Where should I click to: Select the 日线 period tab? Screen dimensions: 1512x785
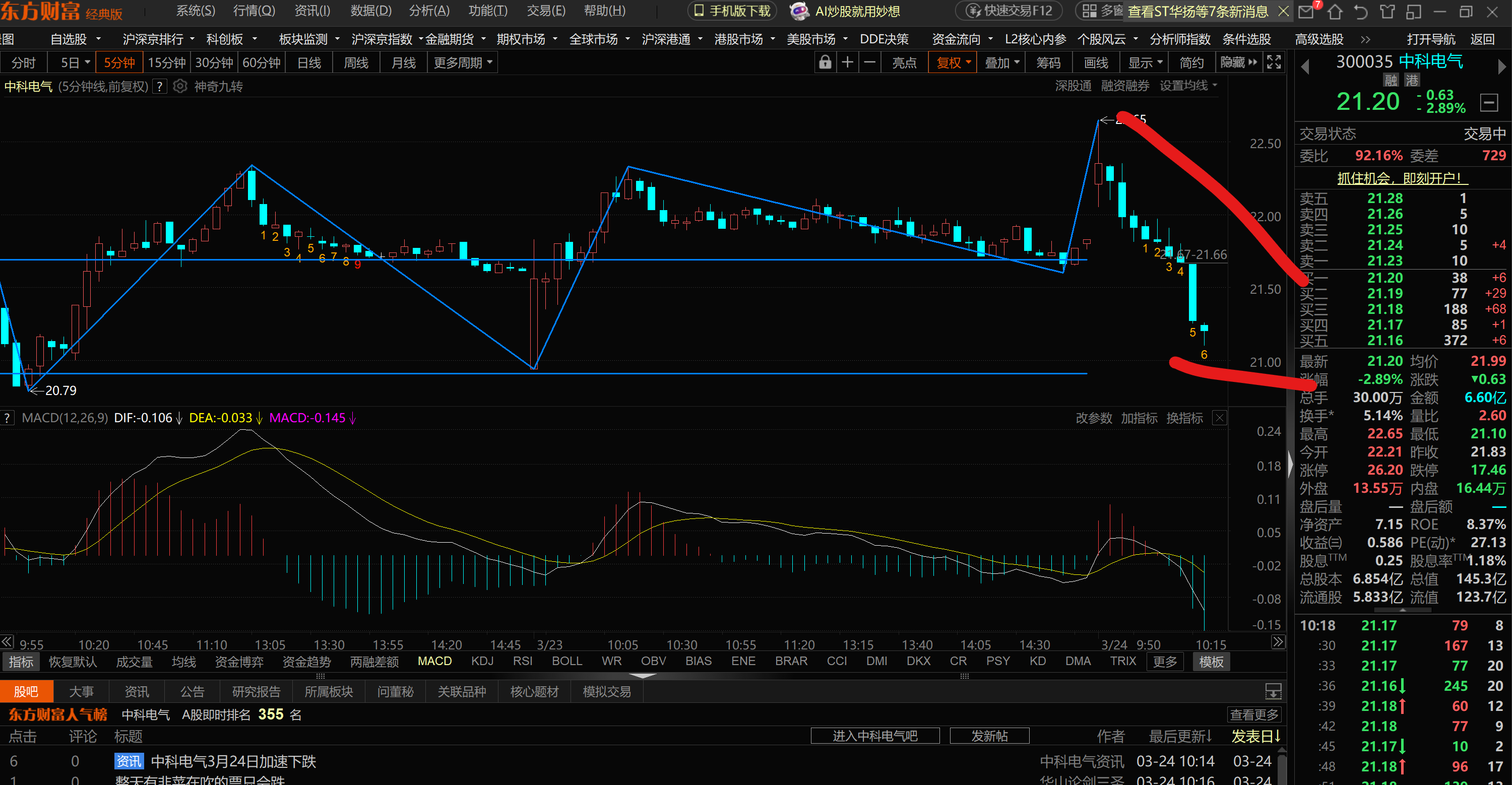click(x=309, y=62)
